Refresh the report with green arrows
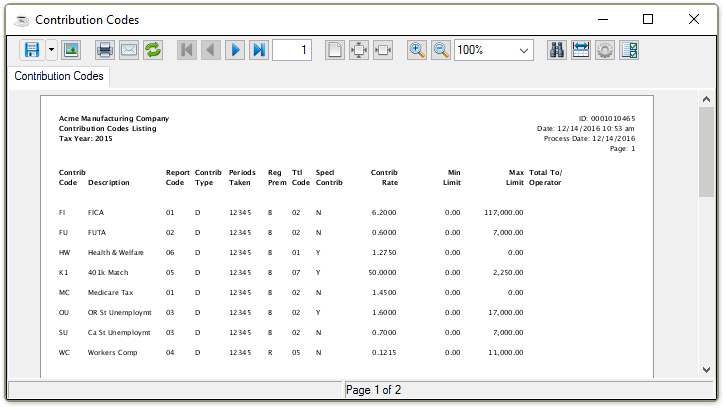The image size is (727, 410). (153, 50)
